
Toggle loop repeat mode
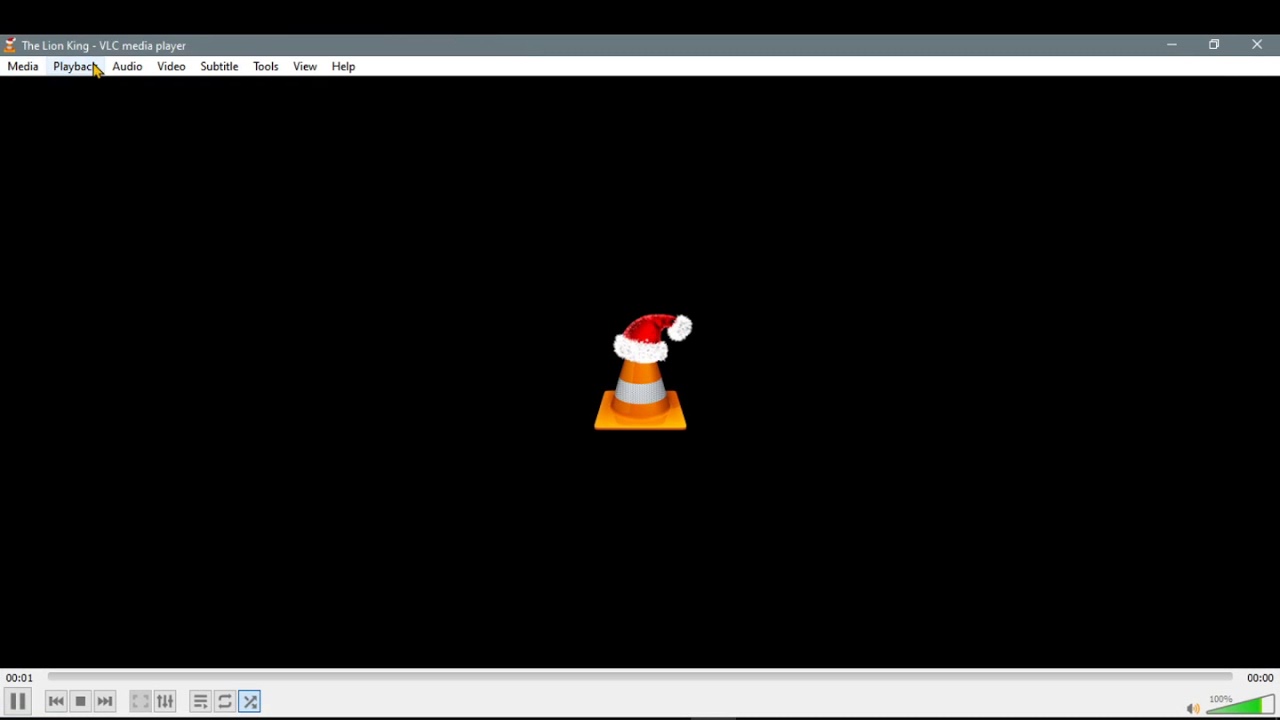click(x=225, y=702)
